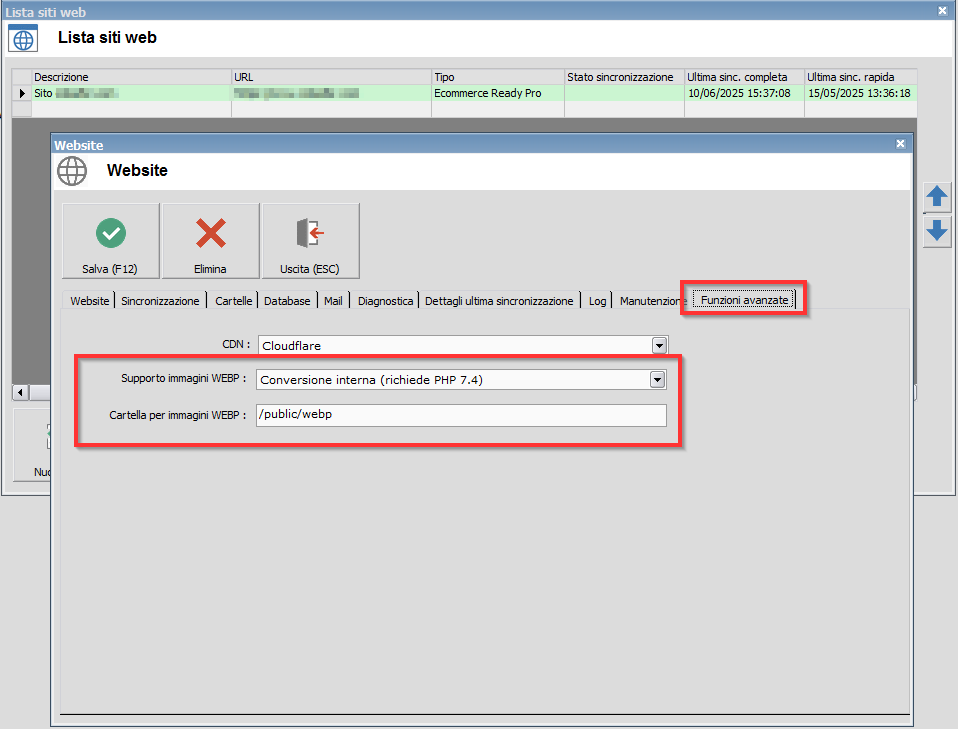Switch to the Log tab
The height and width of the screenshot is (729, 958).
(597, 301)
